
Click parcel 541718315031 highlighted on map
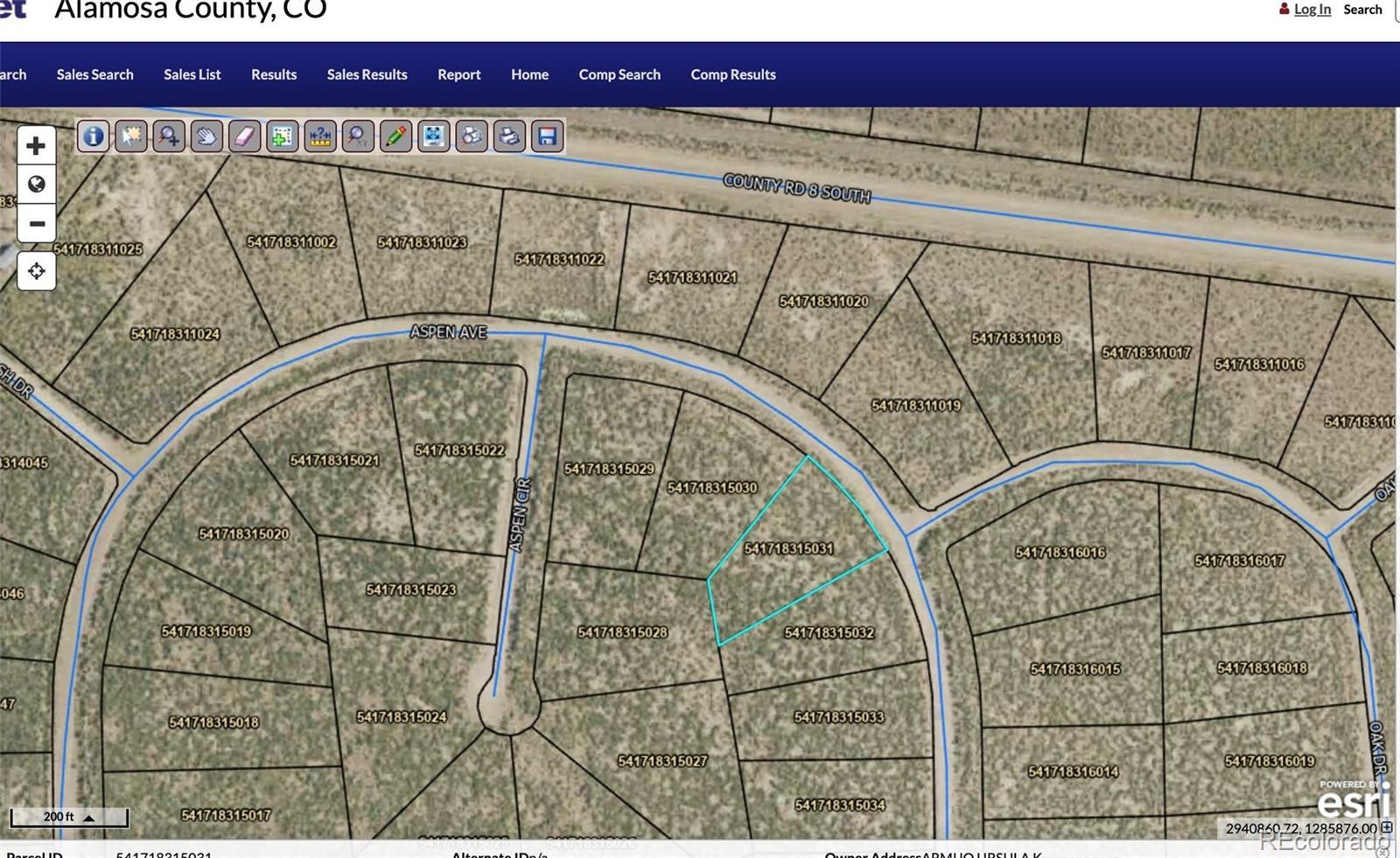pos(787,560)
